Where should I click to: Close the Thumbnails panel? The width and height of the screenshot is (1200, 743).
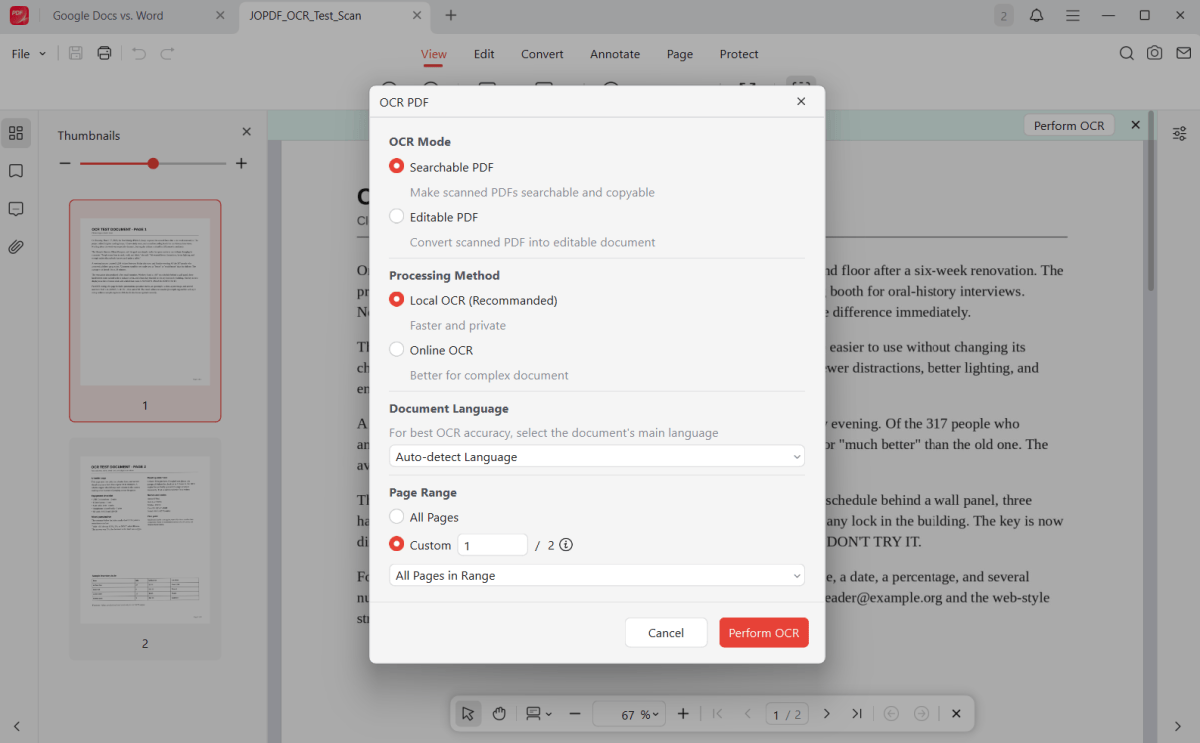pyautogui.click(x=247, y=132)
